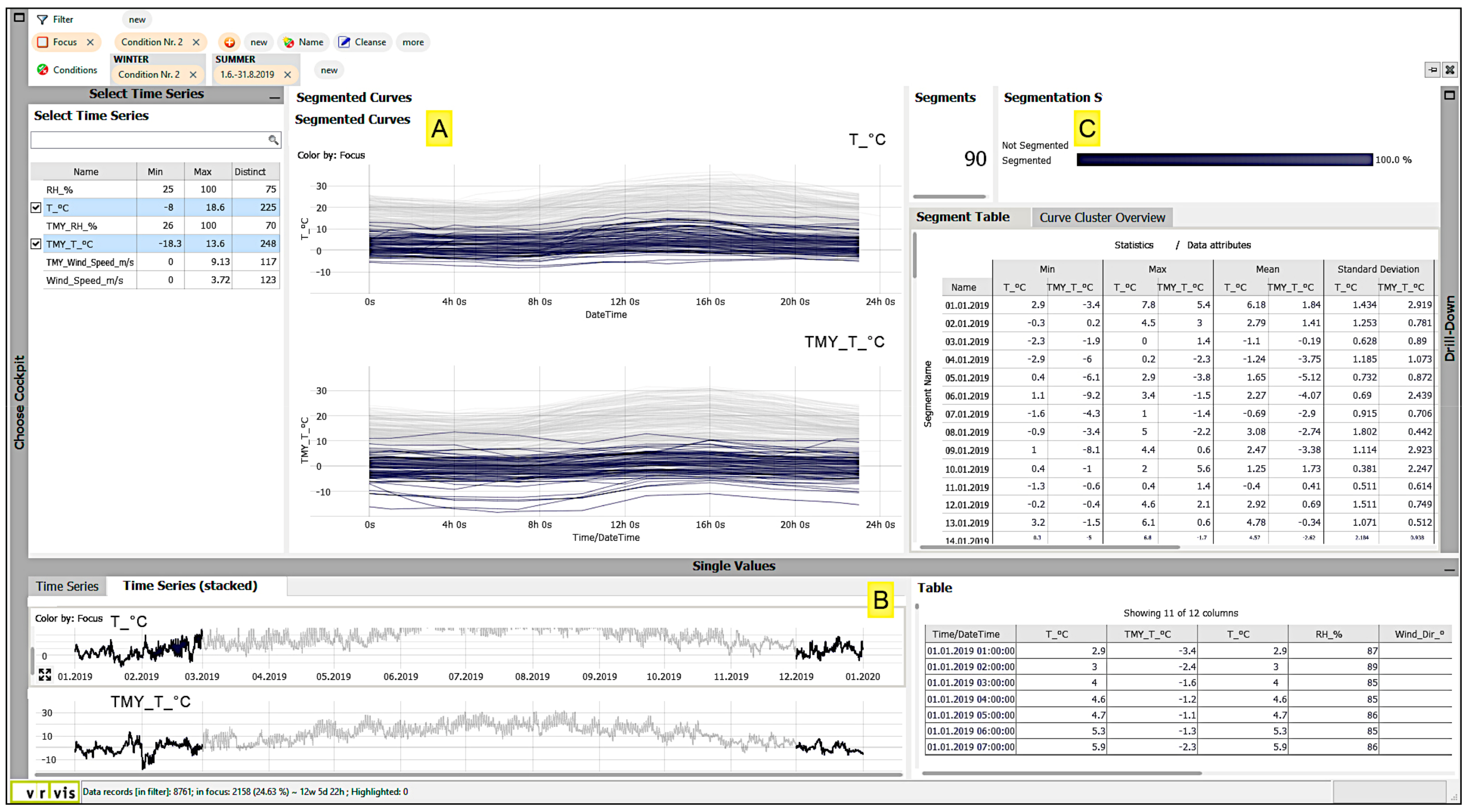Click the orange plus icon

tap(229, 42)
